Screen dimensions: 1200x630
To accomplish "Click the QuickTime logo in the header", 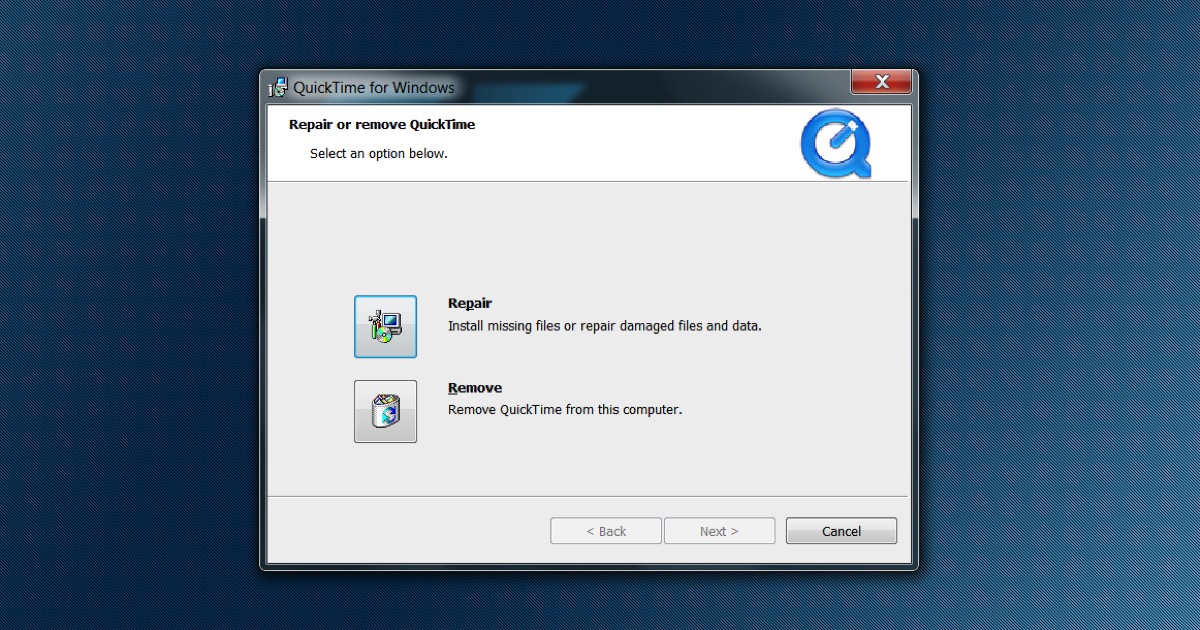I will [836, 143].
